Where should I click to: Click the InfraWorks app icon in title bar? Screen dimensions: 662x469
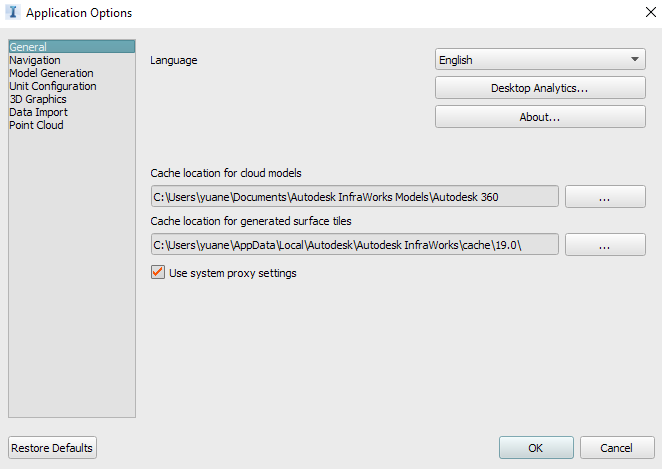[x=13, y=12]
